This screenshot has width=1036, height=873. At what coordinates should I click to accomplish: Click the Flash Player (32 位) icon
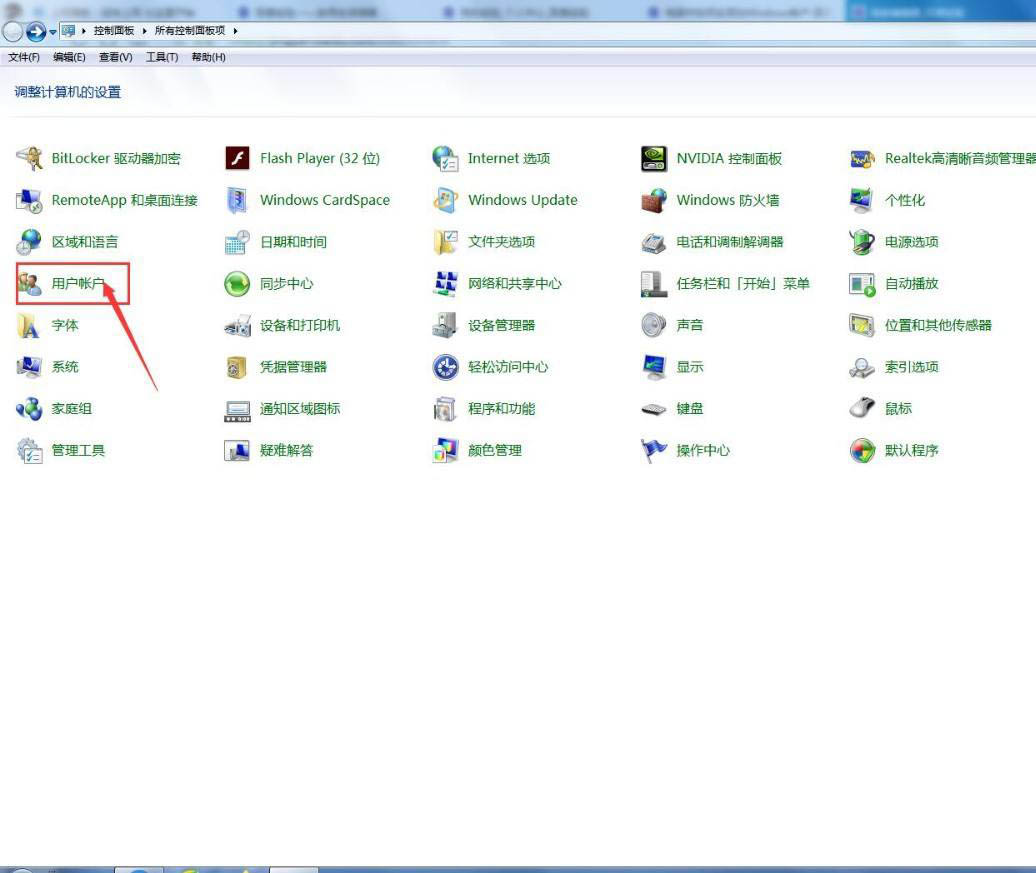(x=237, y=159)
